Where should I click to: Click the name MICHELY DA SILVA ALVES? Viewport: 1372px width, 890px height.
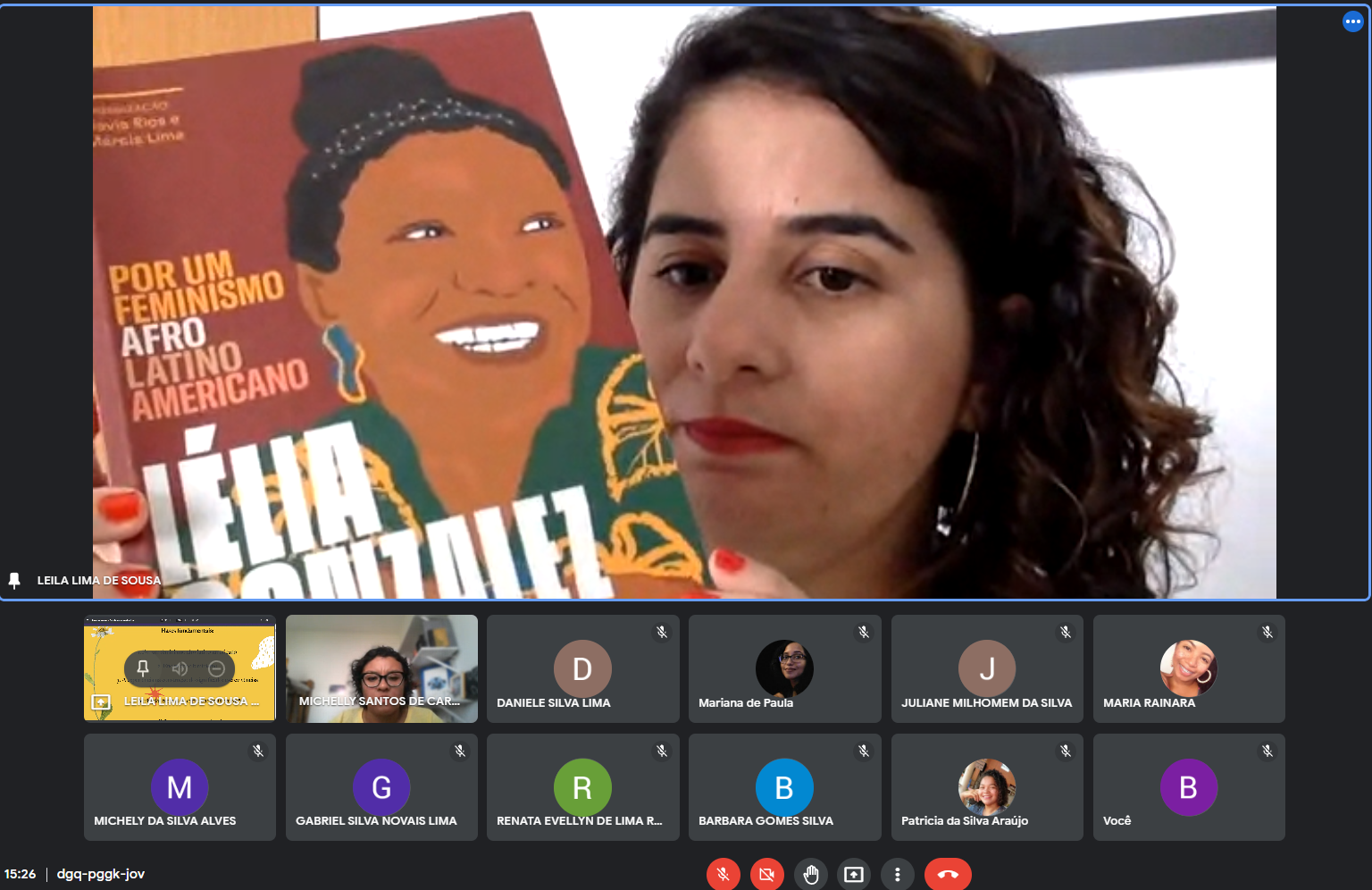click(165, 821)
